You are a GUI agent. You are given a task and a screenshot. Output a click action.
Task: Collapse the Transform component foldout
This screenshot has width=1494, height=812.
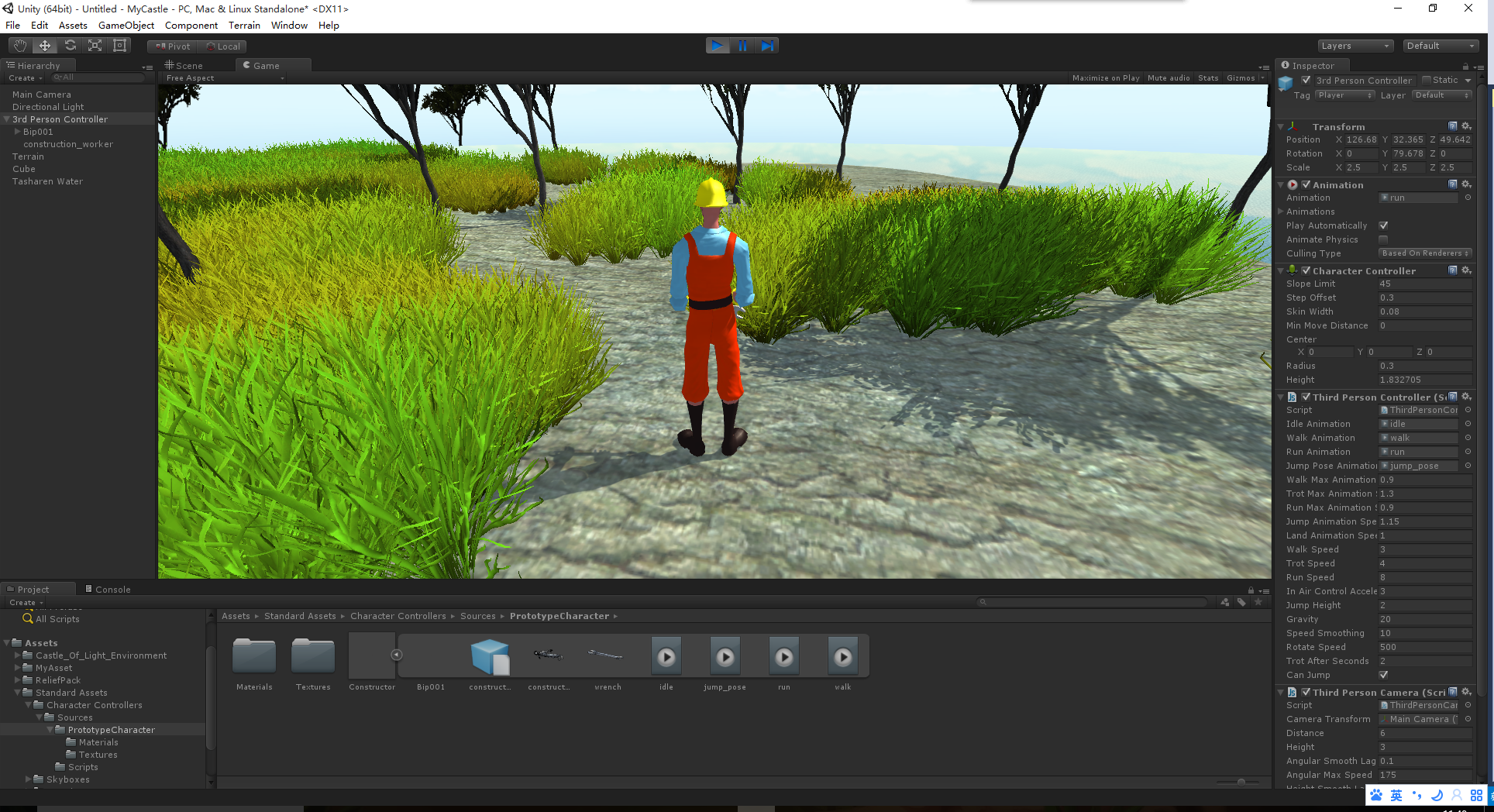(1281, 126)
